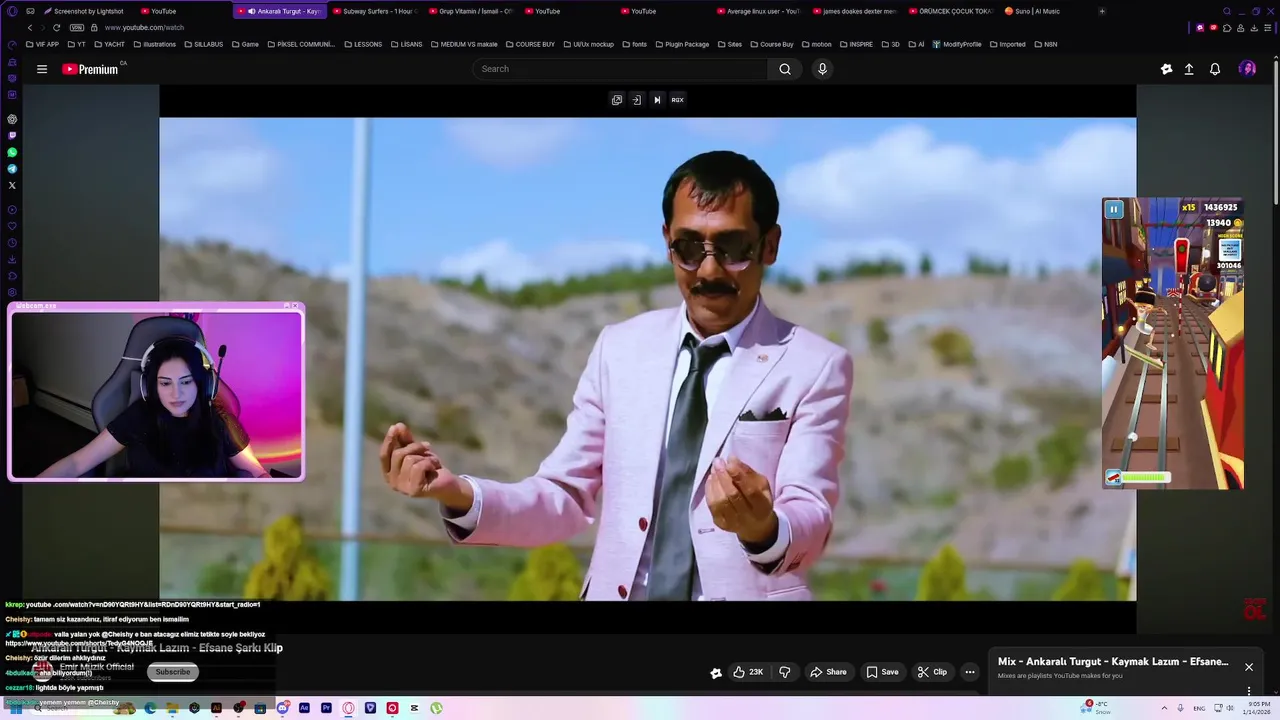Screen dimensions: 1280x720
Task: Open Discord from the taskbar
Action: (x=282, y=708)
